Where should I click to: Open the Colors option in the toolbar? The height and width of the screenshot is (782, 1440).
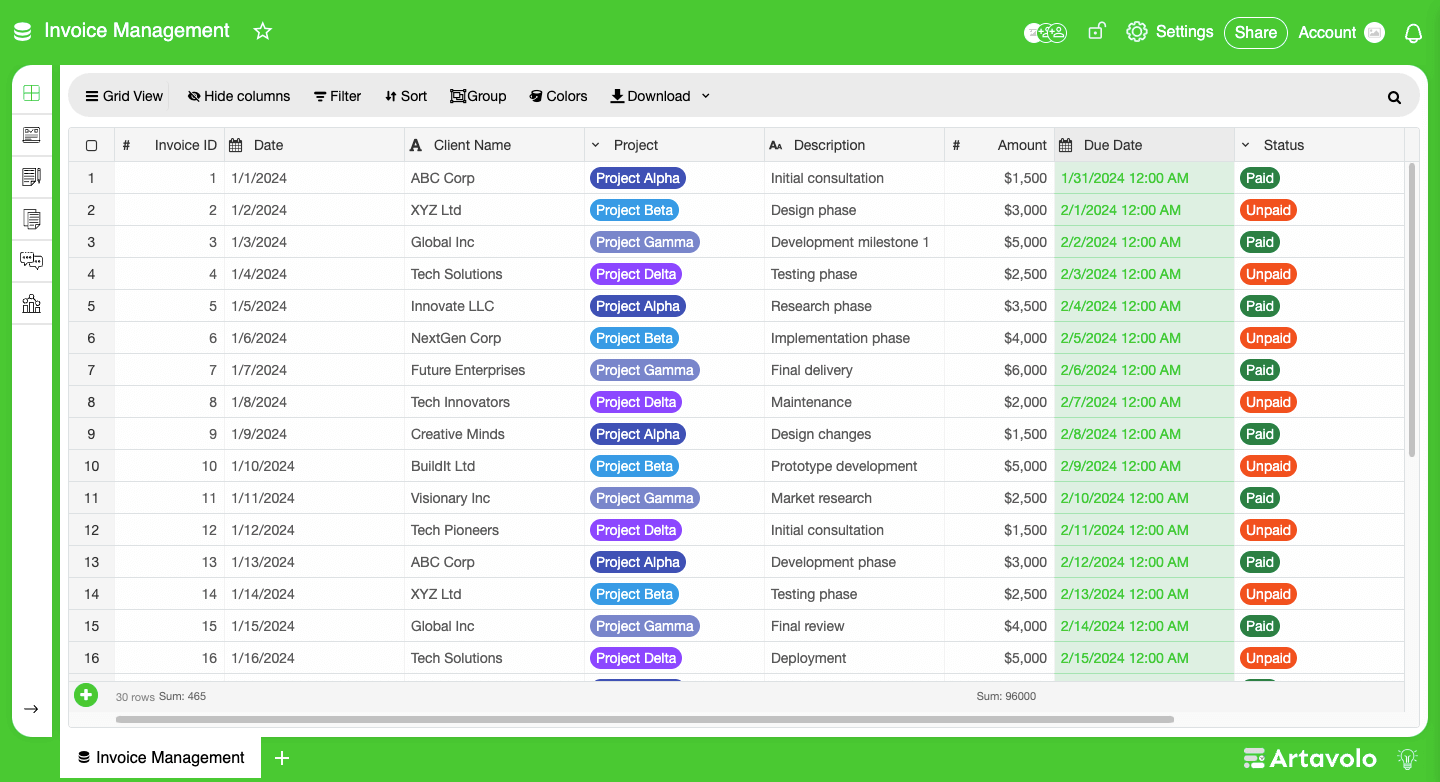click(x=558, y=96)
